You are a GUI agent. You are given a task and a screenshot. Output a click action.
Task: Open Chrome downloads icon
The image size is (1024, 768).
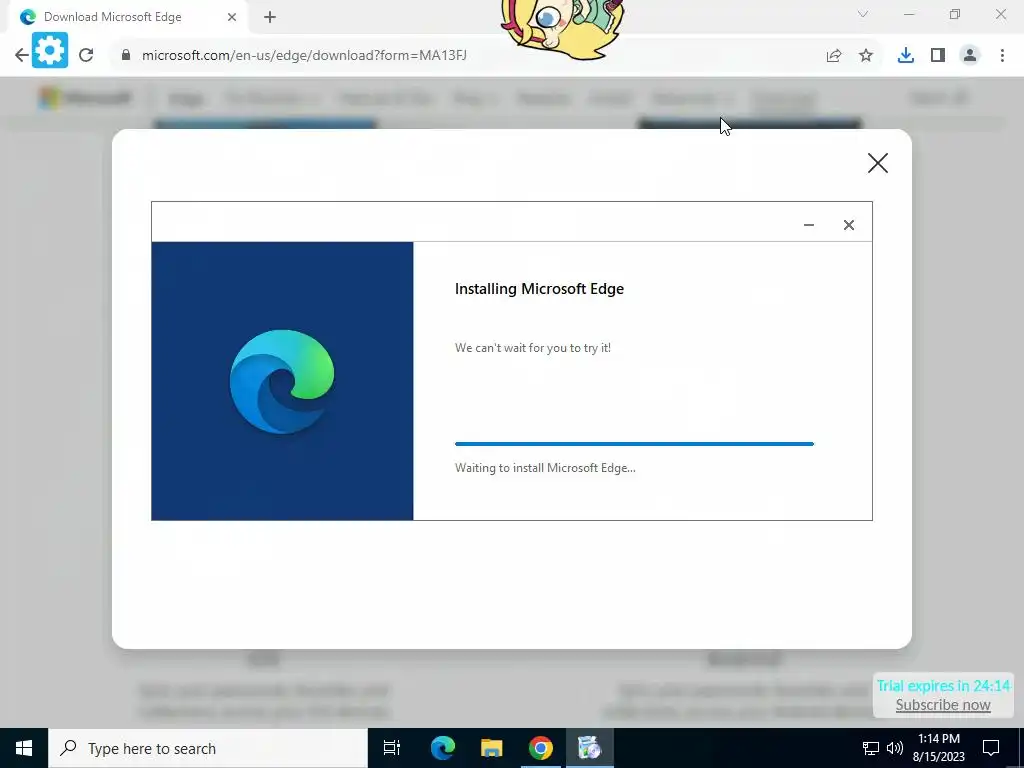coord(906,56)
